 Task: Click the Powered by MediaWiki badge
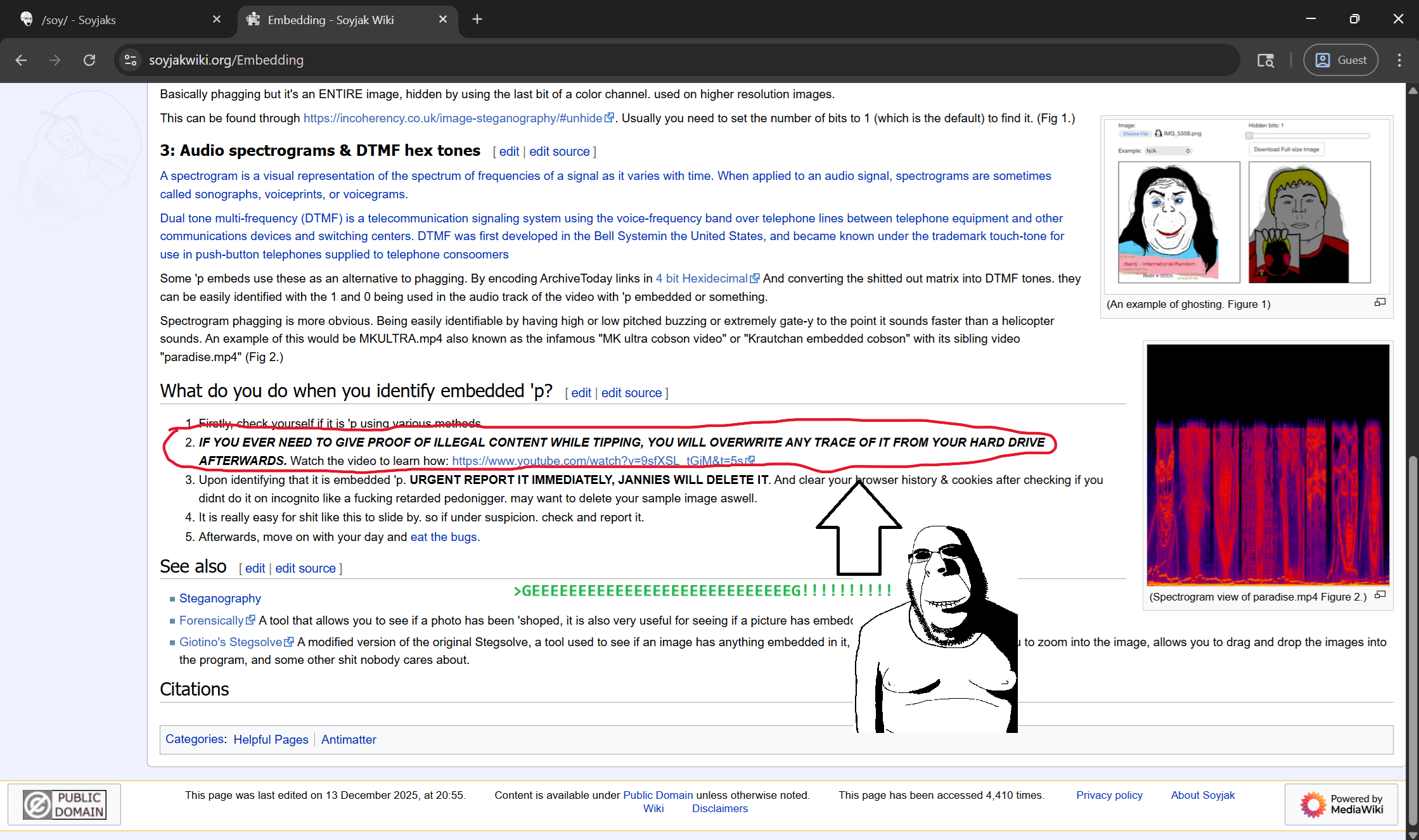coord(1341,805)
